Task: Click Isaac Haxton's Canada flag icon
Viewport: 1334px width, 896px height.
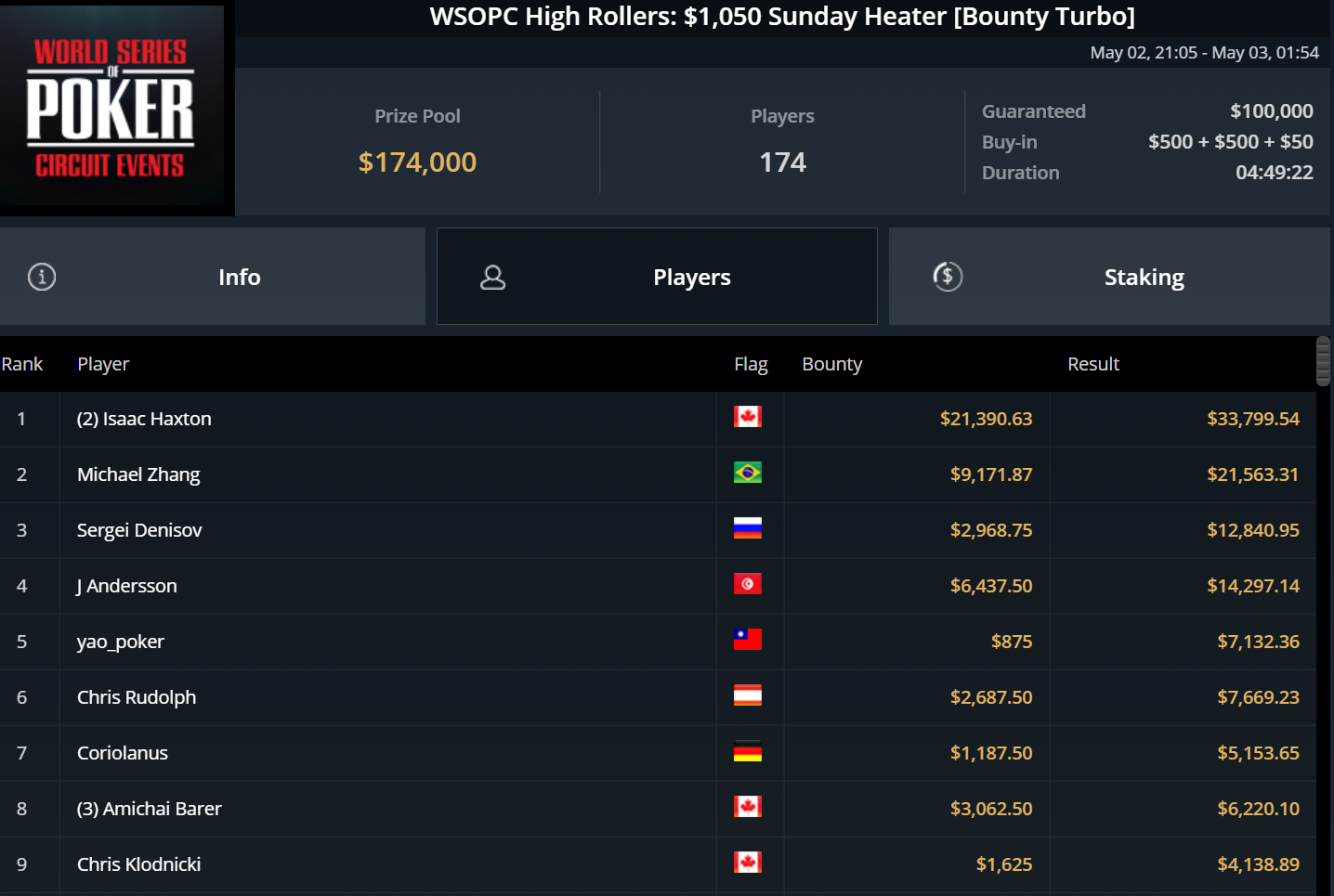Action: point(747,417)
